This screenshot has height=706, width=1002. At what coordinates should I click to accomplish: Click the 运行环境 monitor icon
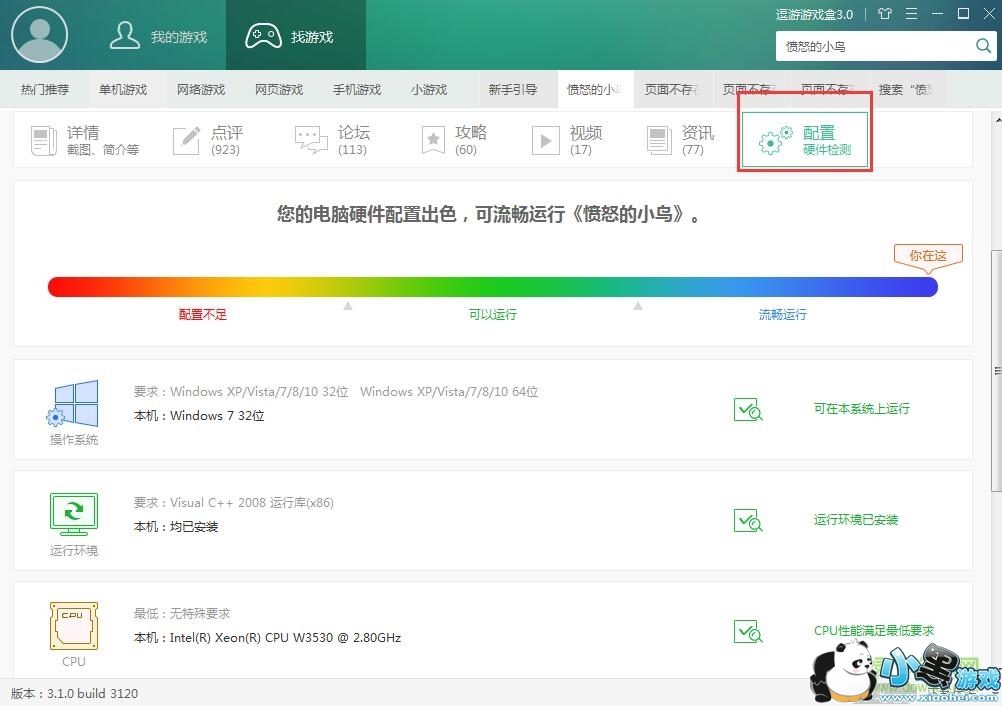(x=73, y=514)
